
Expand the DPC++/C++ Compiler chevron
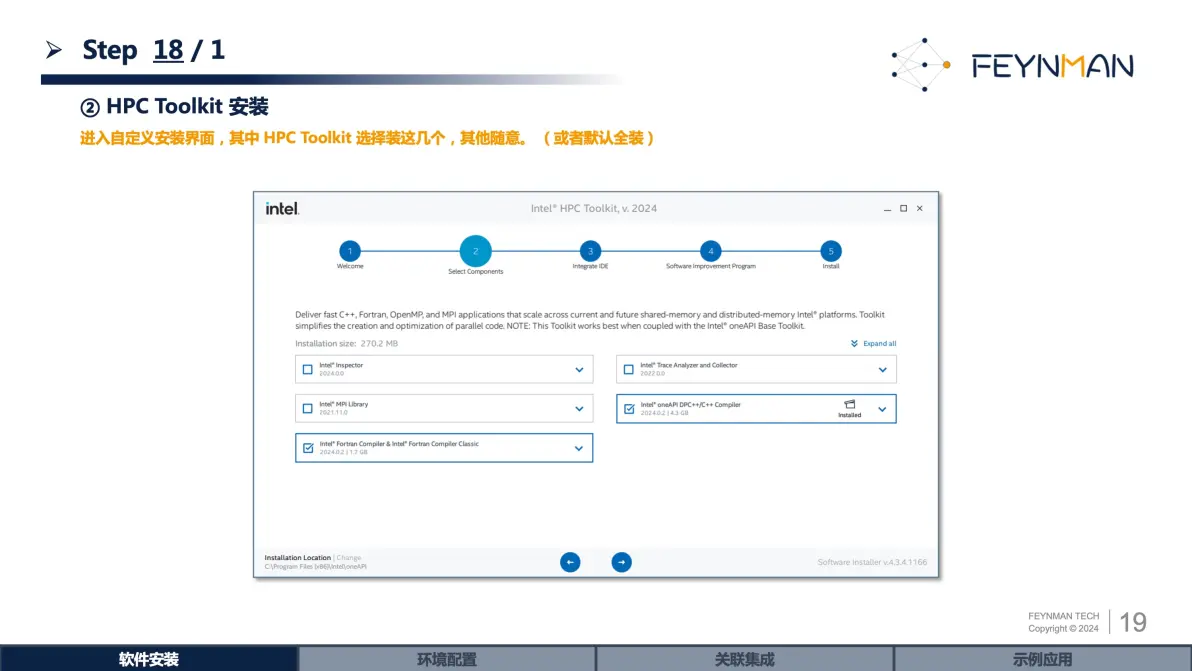[882, 409]
